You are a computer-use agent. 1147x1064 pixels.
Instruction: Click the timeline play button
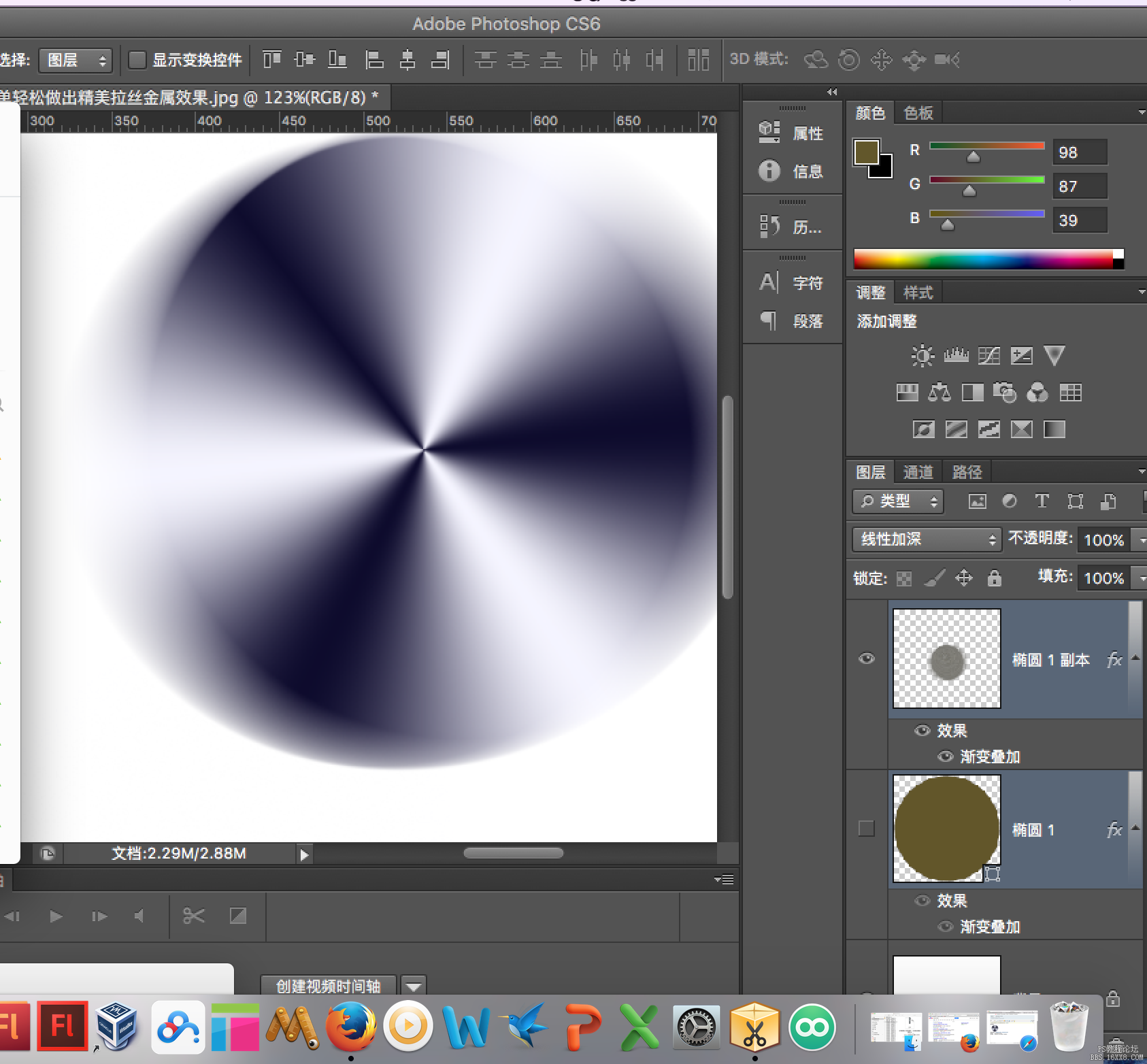56,916
